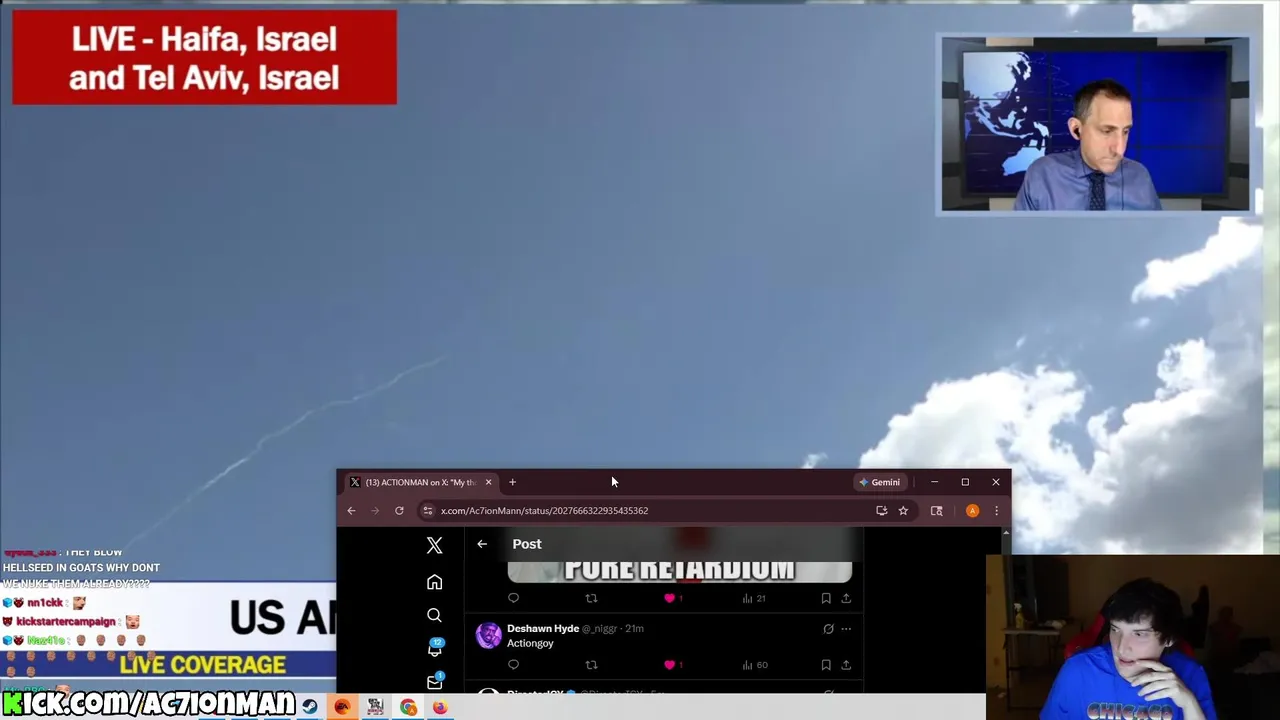Open Deshawn Hyde profile avatar
1280x720 pixels.
pos(488,635)
